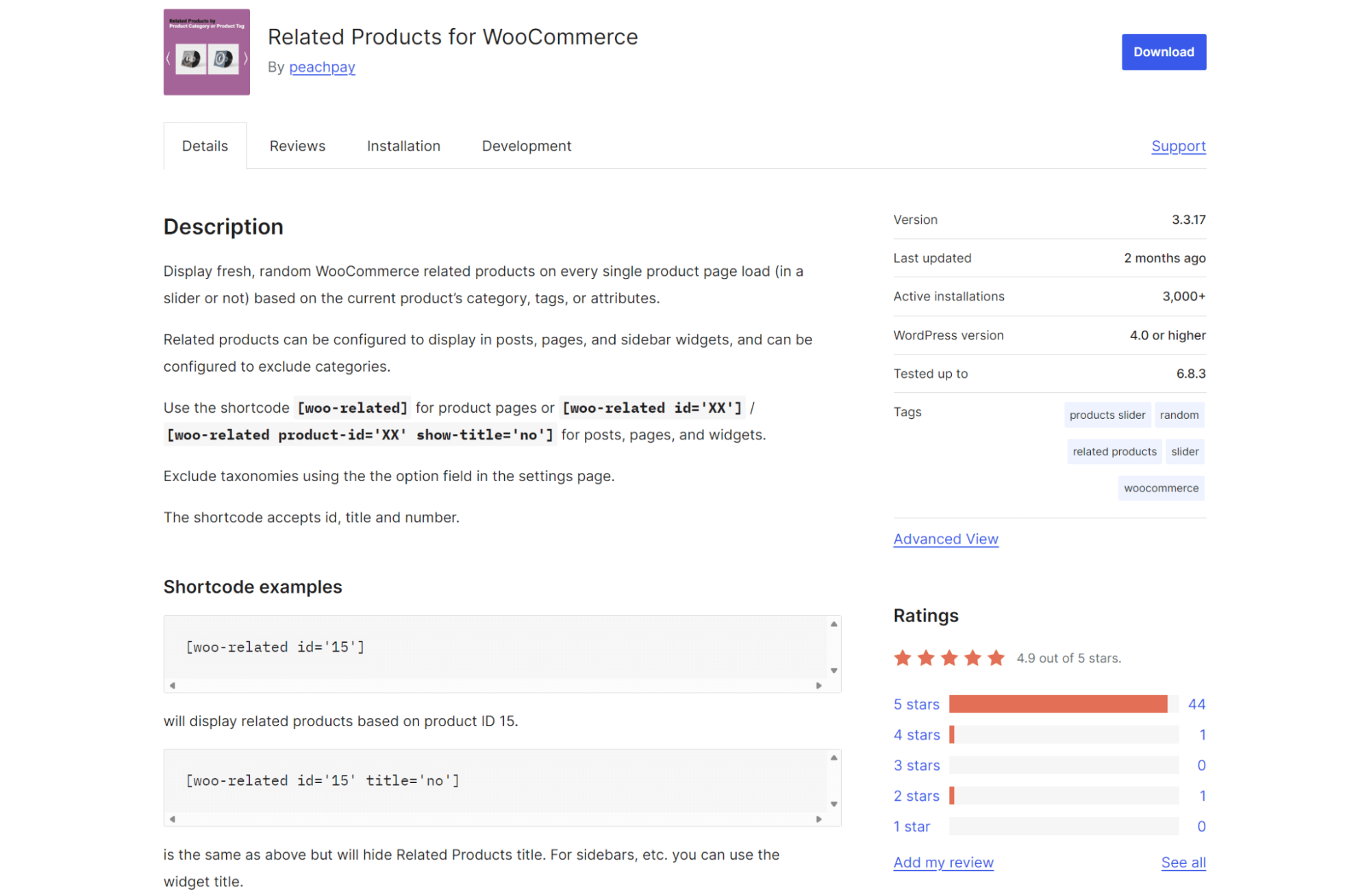Open the Support page

click(x=1178, y=146)
